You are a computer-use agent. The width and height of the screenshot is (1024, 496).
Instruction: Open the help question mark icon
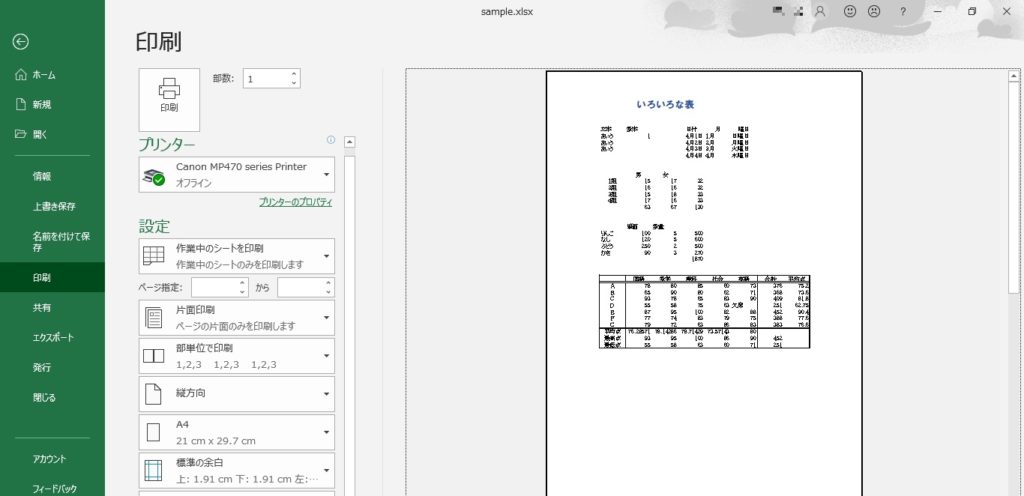902,11
